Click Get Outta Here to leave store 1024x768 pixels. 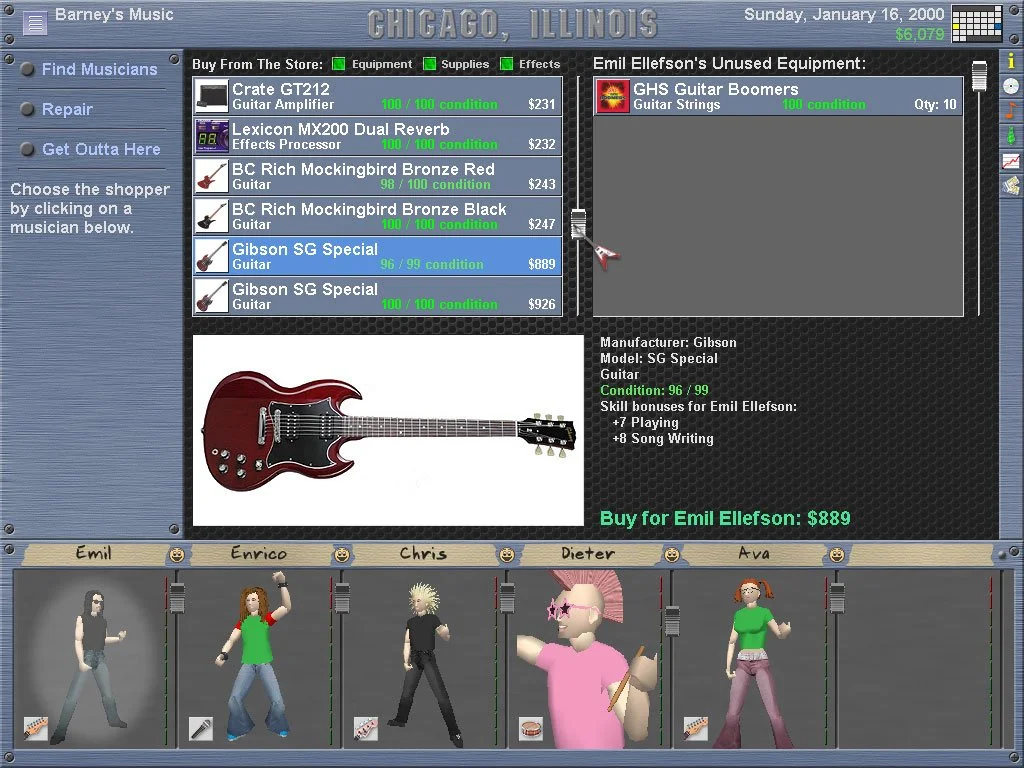(101, 149)
